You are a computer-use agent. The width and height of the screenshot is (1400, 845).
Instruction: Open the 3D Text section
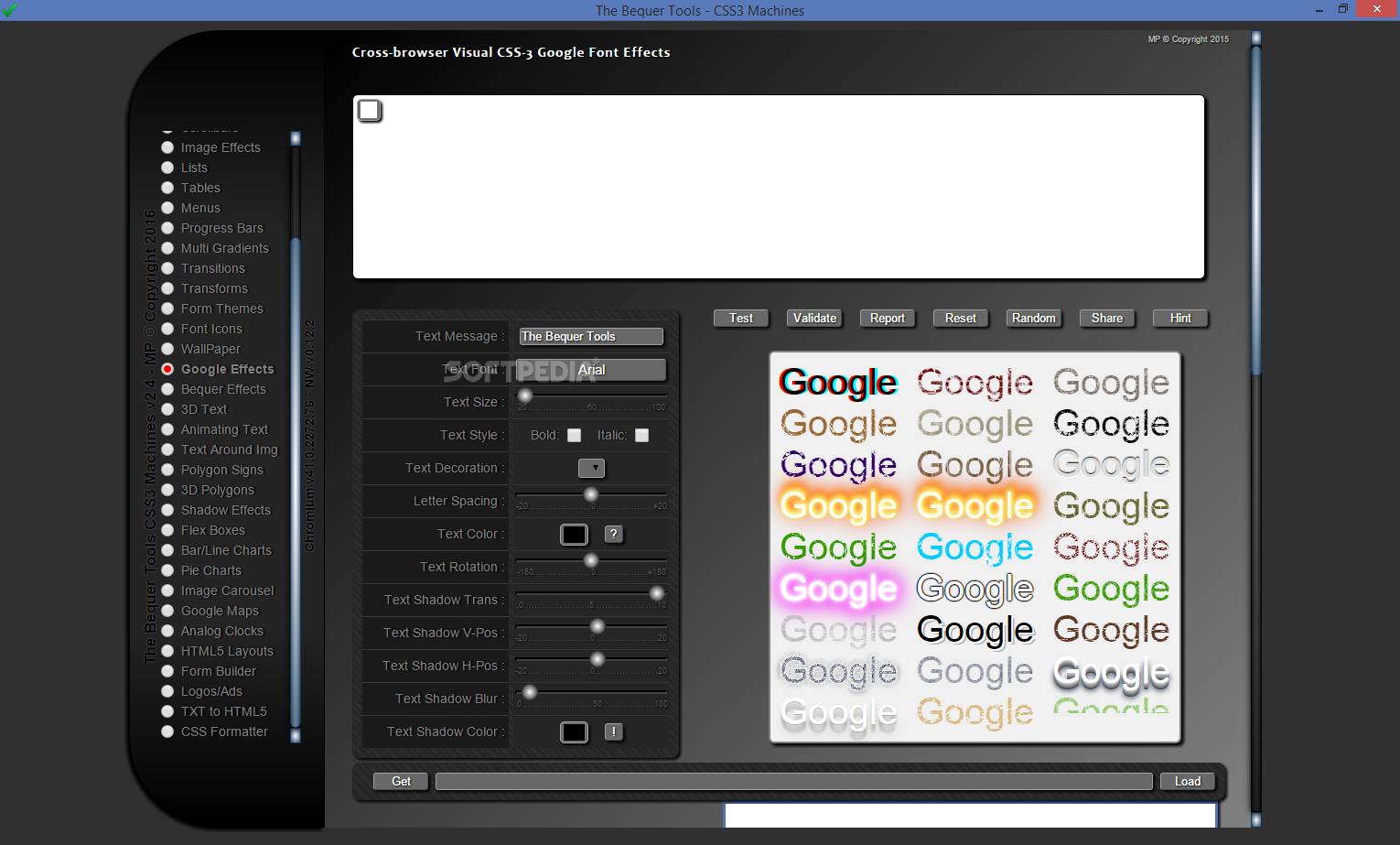point(204,409)
